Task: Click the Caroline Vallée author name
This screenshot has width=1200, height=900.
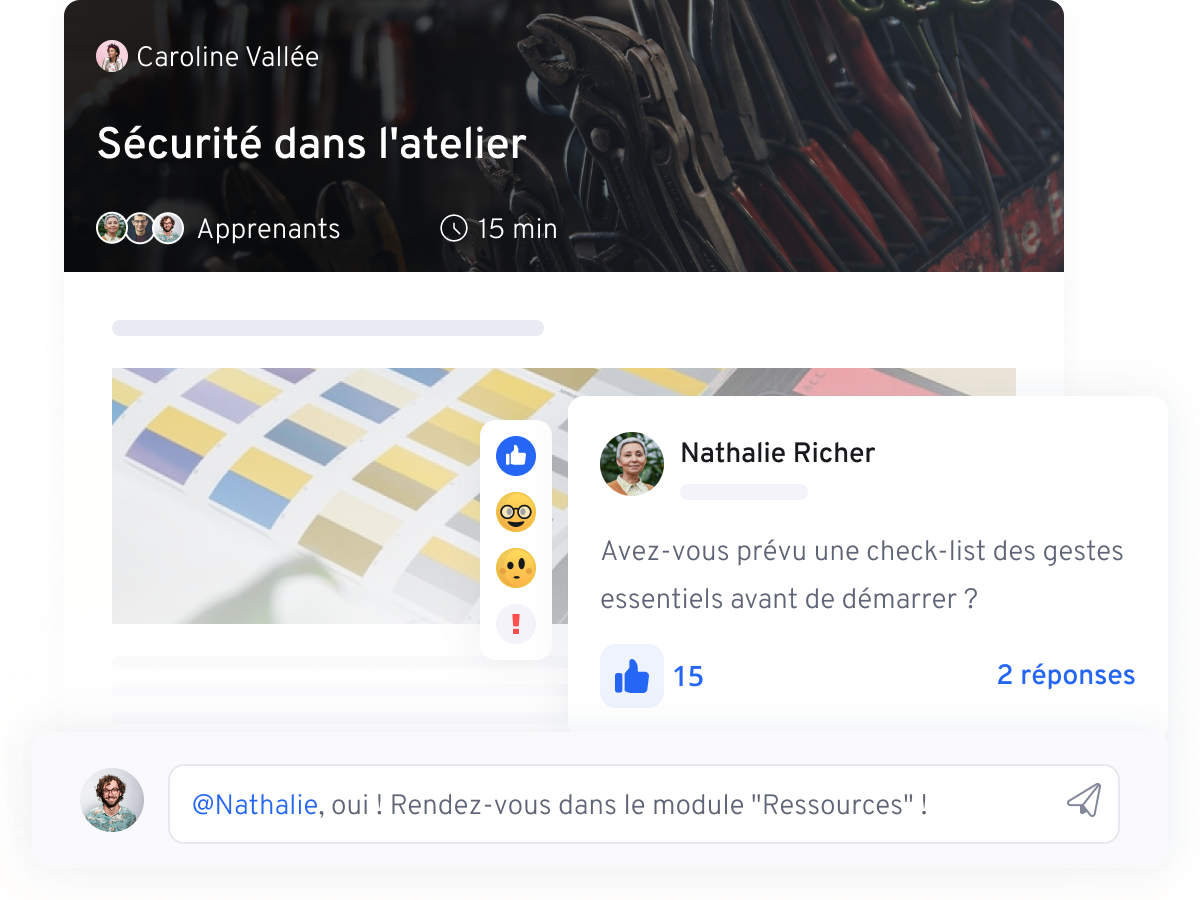Action: coord(228,57)
